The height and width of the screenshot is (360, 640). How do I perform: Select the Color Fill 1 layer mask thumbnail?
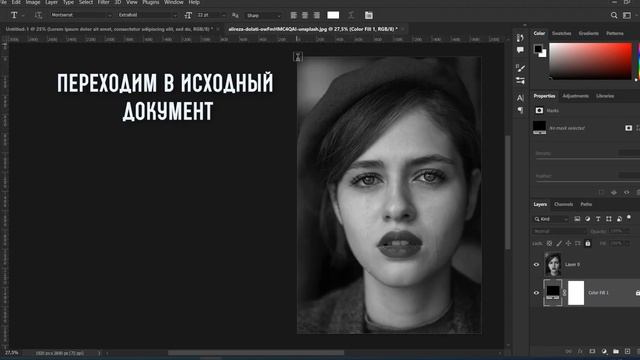click(576, 293)
